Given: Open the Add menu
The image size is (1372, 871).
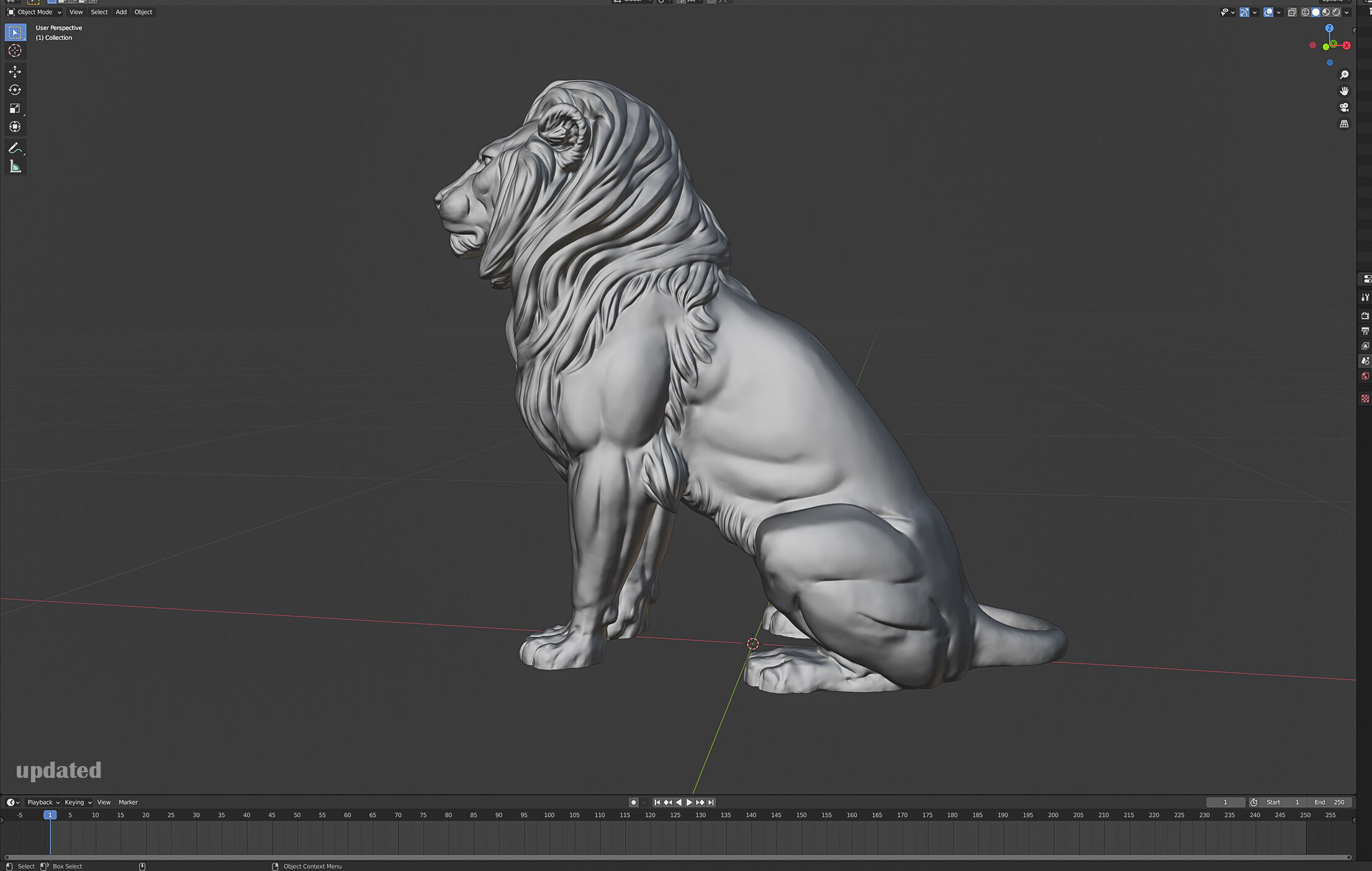Looking at the screenshot, I should [121, 12].
